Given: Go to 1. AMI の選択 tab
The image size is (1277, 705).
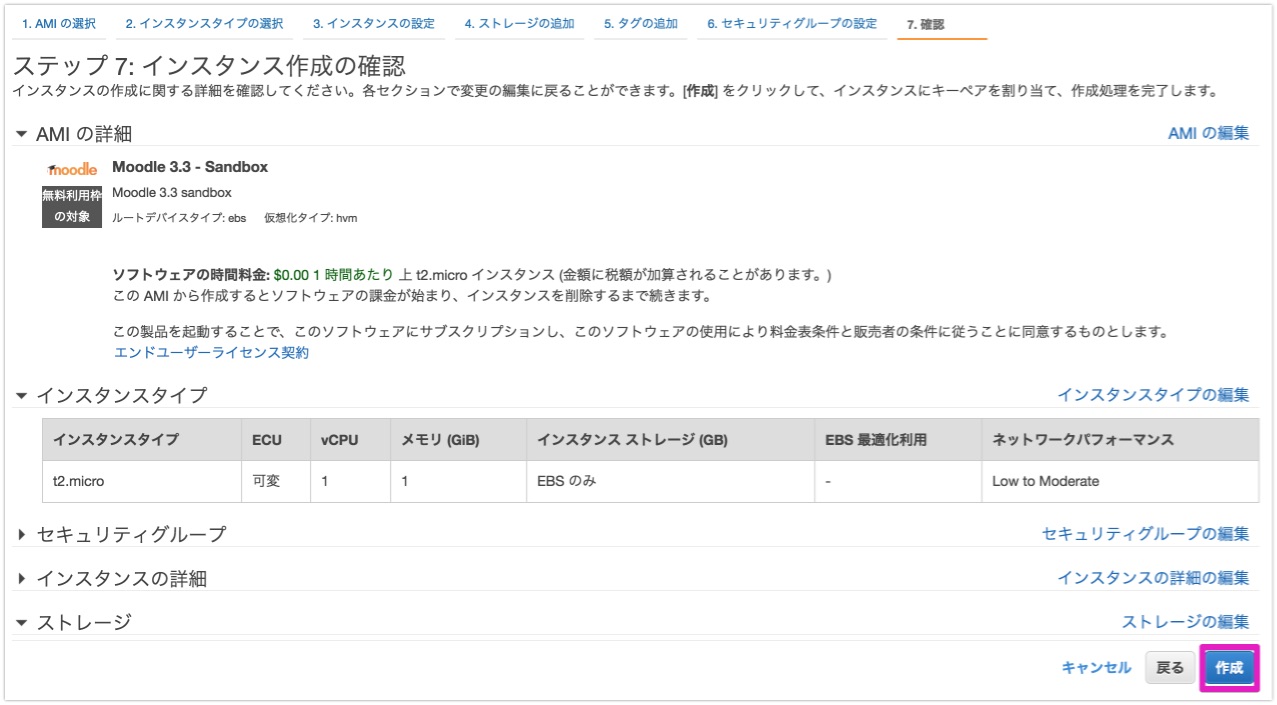Looking at the screenshot, I should 59,24.
